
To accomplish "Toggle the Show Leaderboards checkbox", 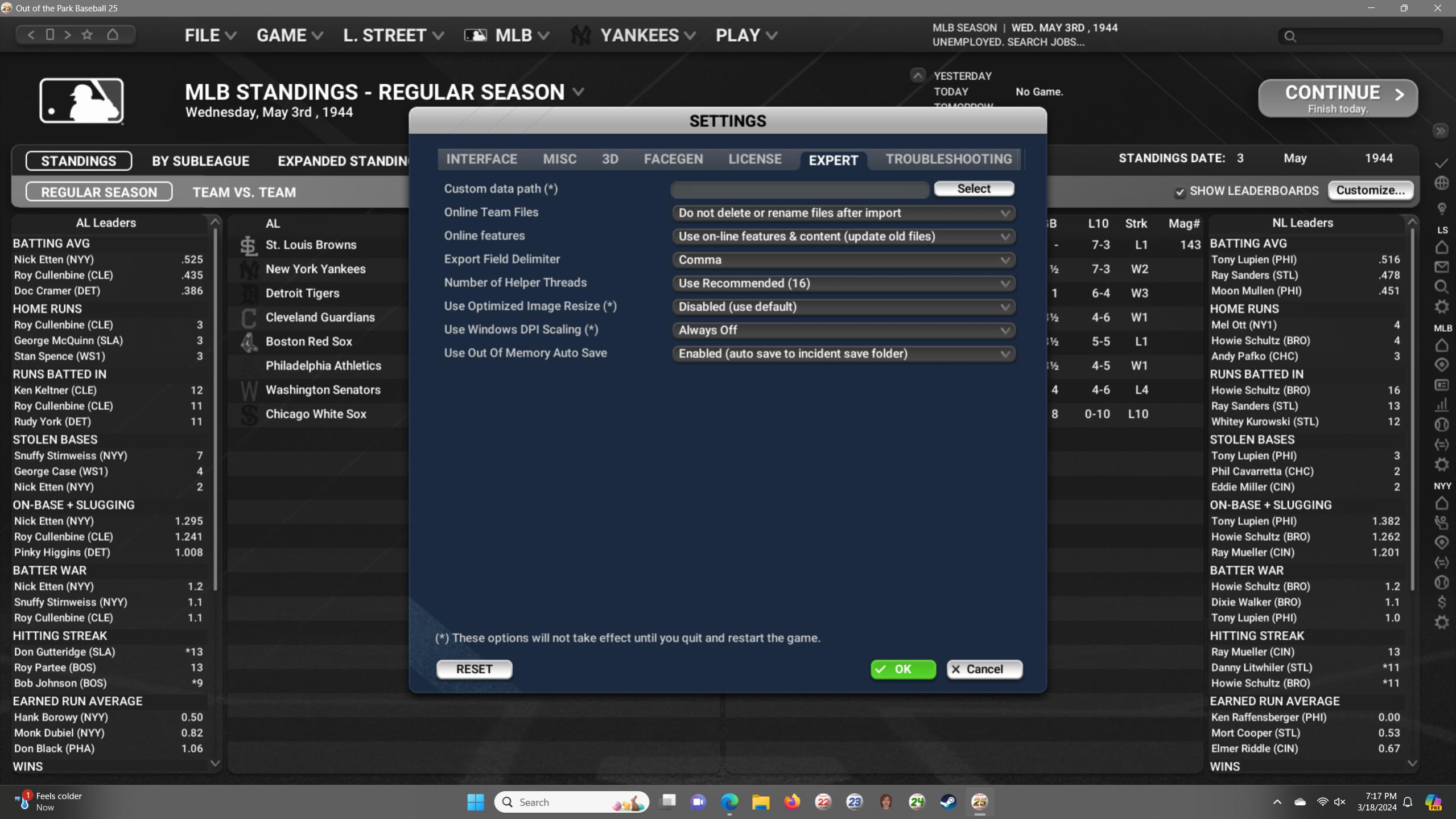I will tap(1180, 192).
